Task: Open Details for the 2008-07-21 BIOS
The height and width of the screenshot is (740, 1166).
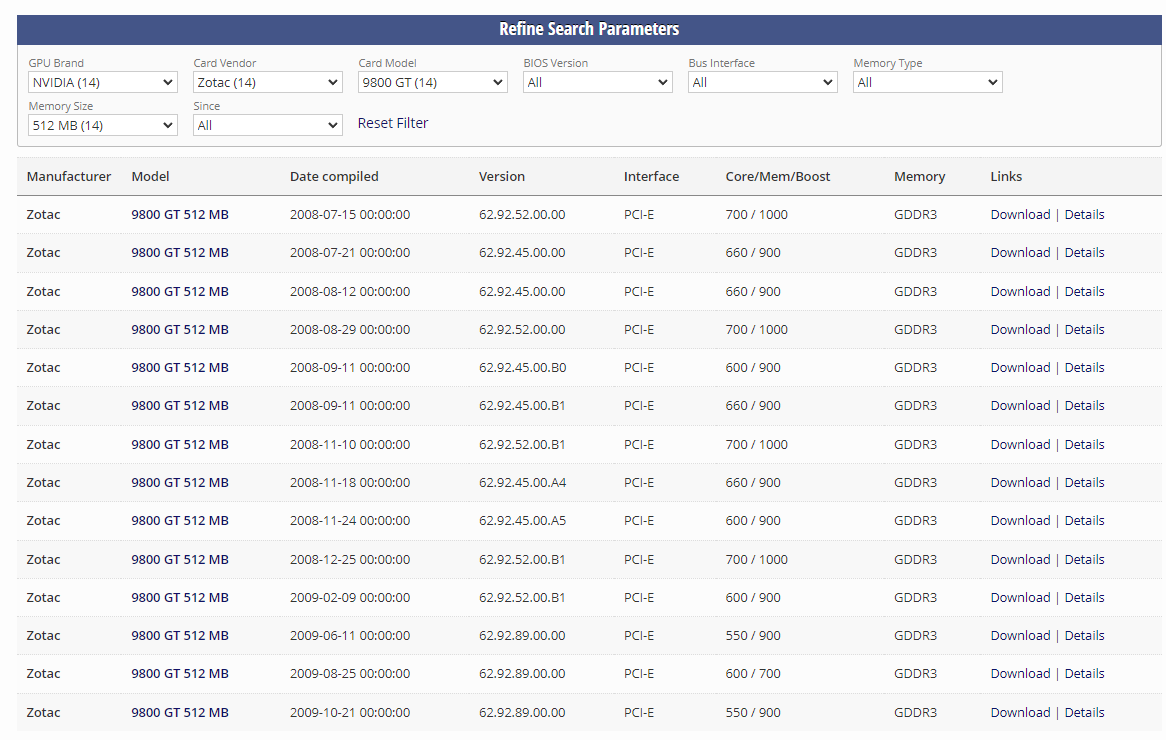Action: (x=1084, y=253)
